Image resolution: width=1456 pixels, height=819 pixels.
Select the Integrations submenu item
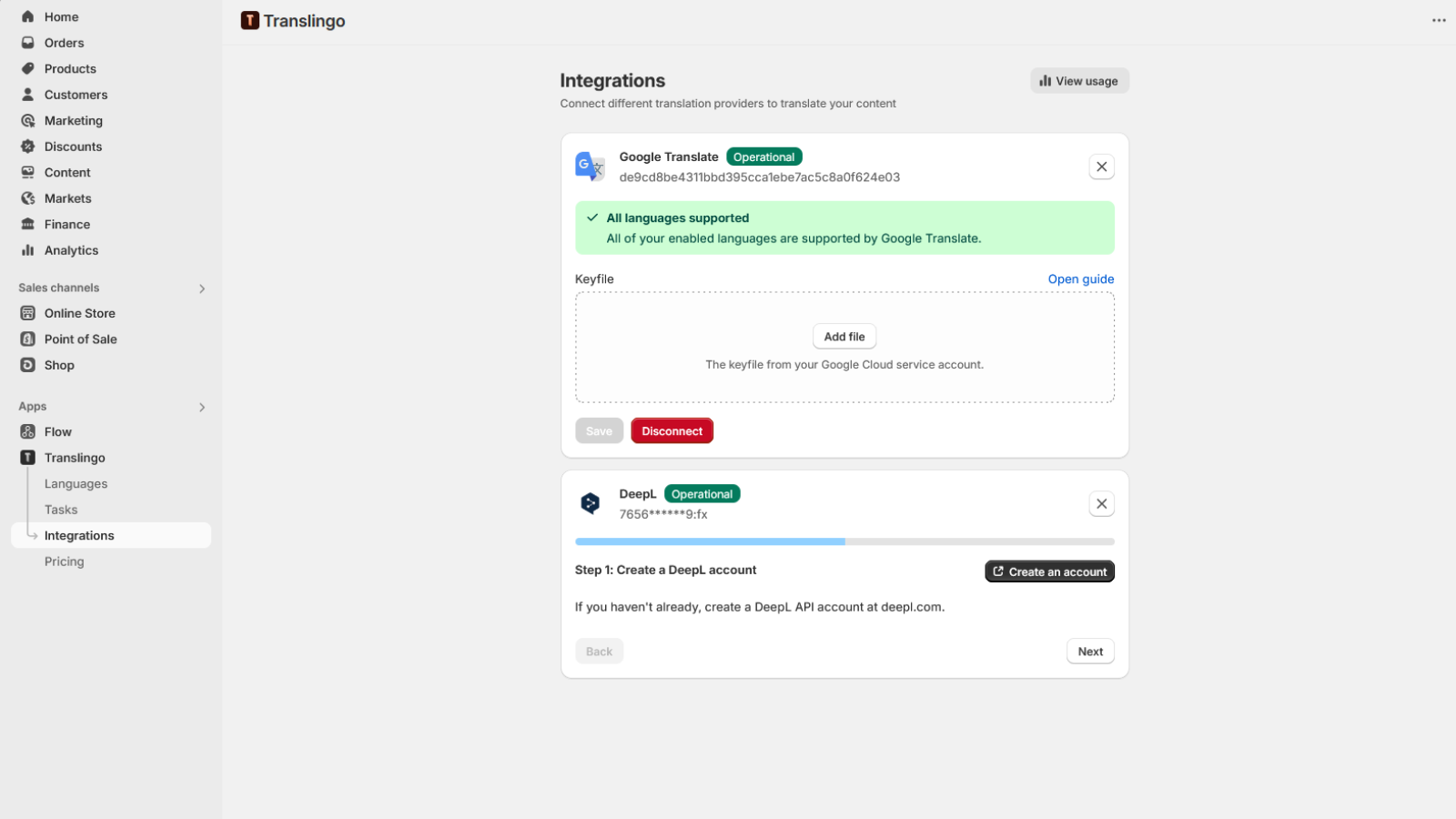click(x=111, y=535)
